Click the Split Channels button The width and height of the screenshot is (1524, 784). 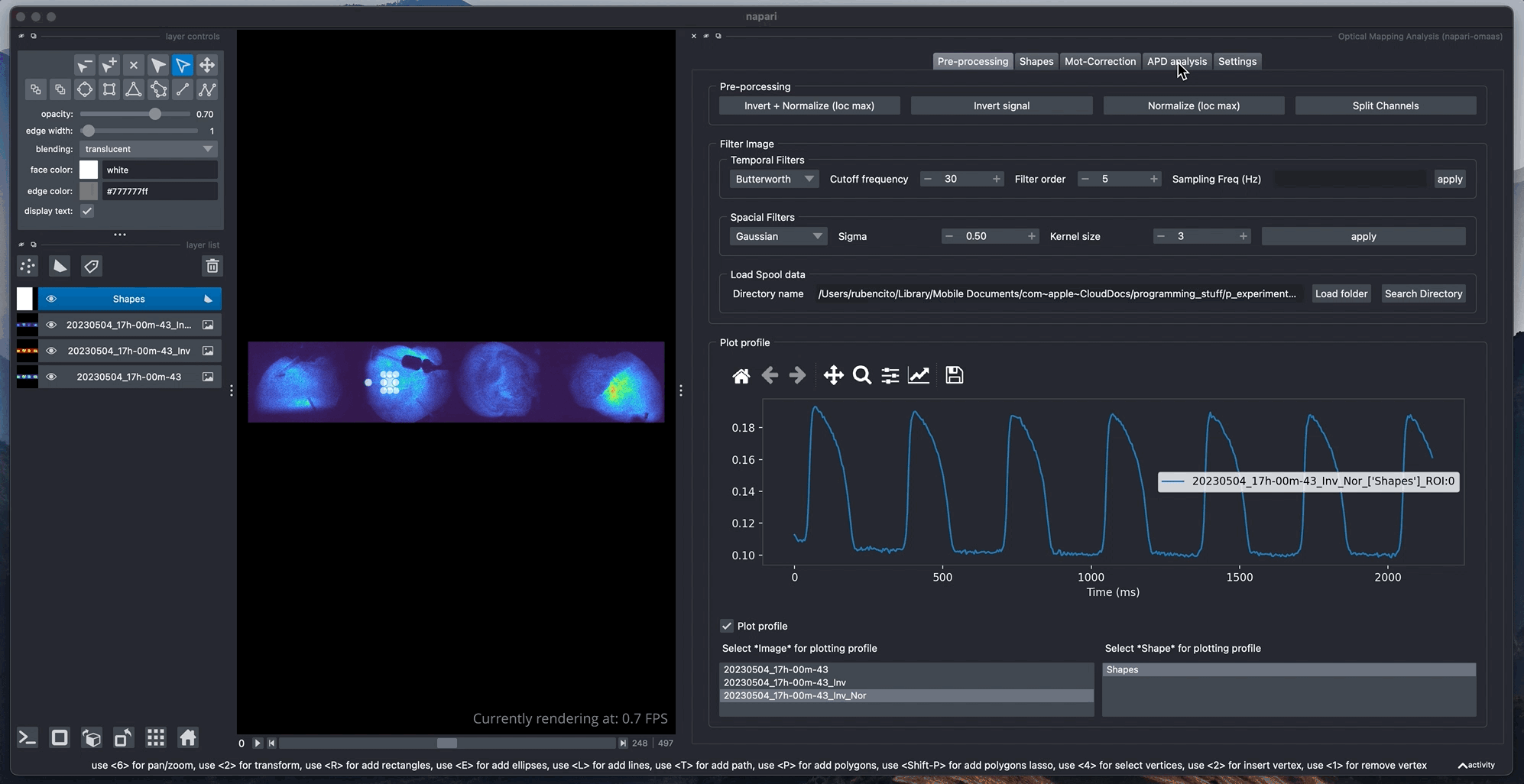coord(1385,105)
